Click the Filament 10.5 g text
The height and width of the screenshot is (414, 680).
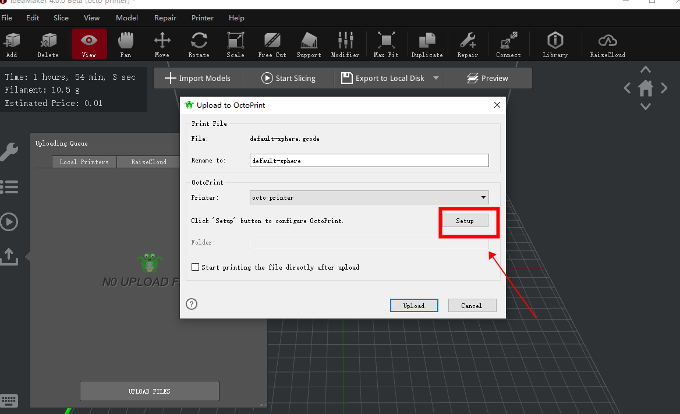42,90
